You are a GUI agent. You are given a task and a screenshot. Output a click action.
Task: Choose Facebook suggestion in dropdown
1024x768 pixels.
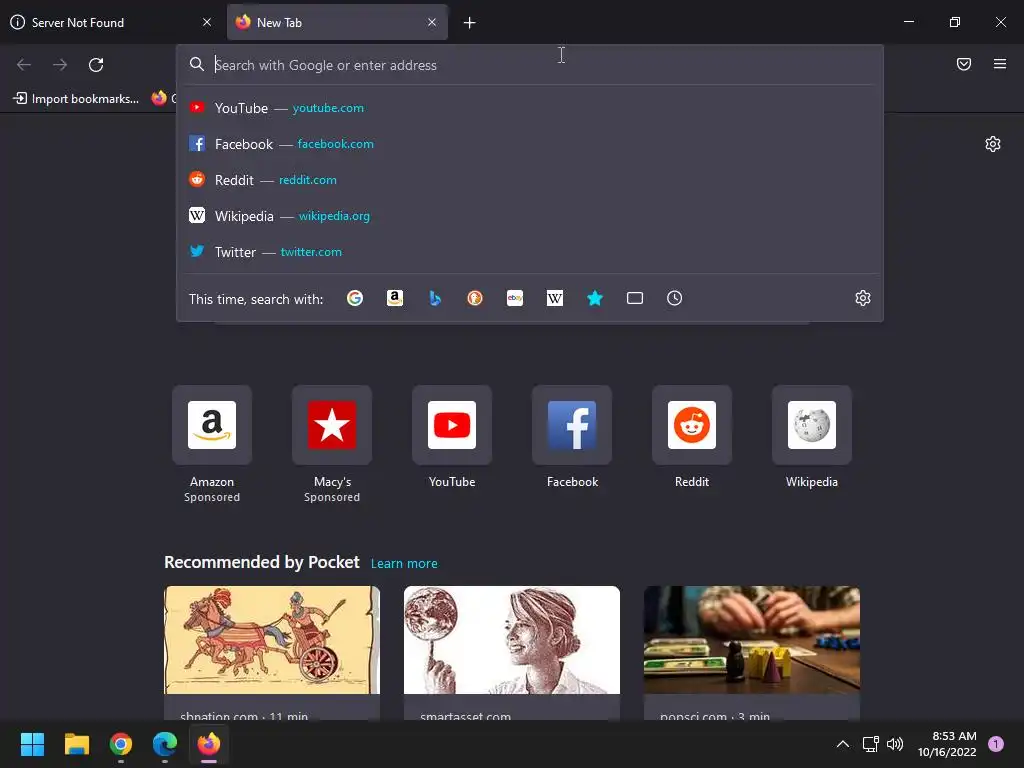click(530, 144)
